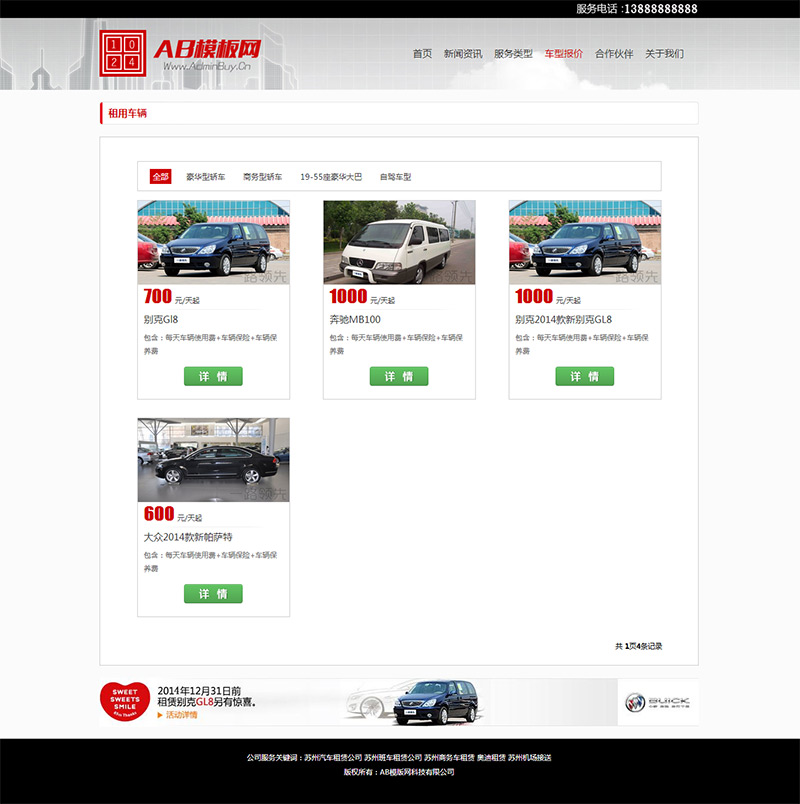Click the AB模板网 red square logo

click(123, 53)
